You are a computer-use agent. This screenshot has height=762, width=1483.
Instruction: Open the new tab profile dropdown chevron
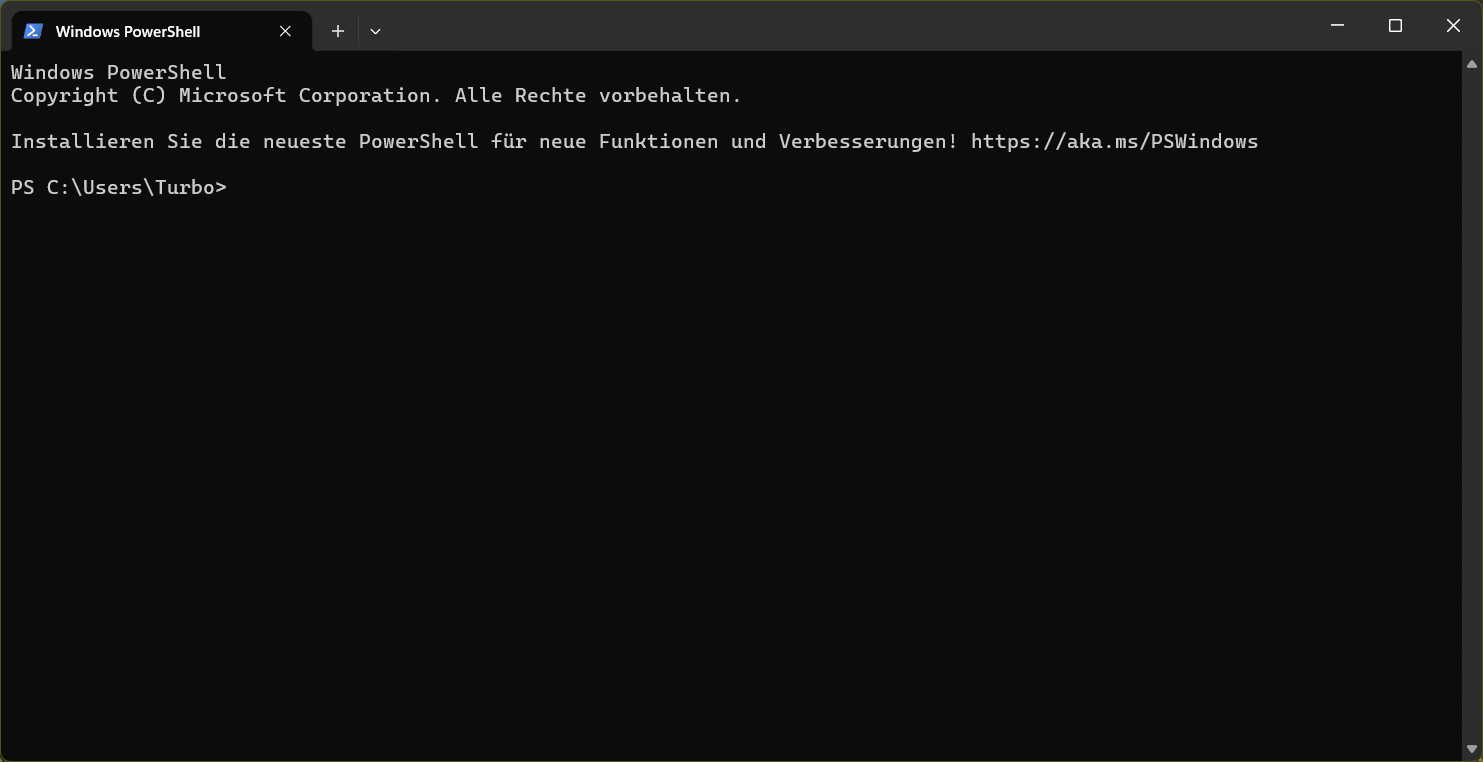375,31
